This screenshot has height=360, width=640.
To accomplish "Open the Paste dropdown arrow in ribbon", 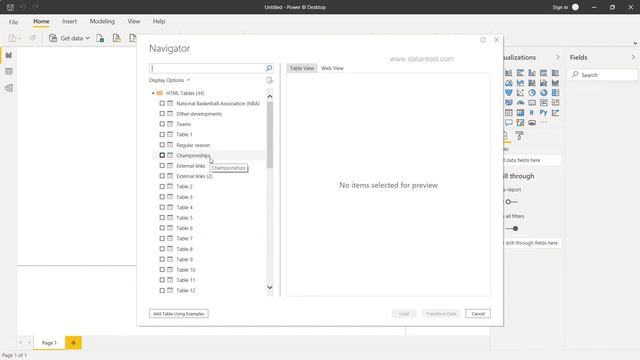I will tap(20, 38).
